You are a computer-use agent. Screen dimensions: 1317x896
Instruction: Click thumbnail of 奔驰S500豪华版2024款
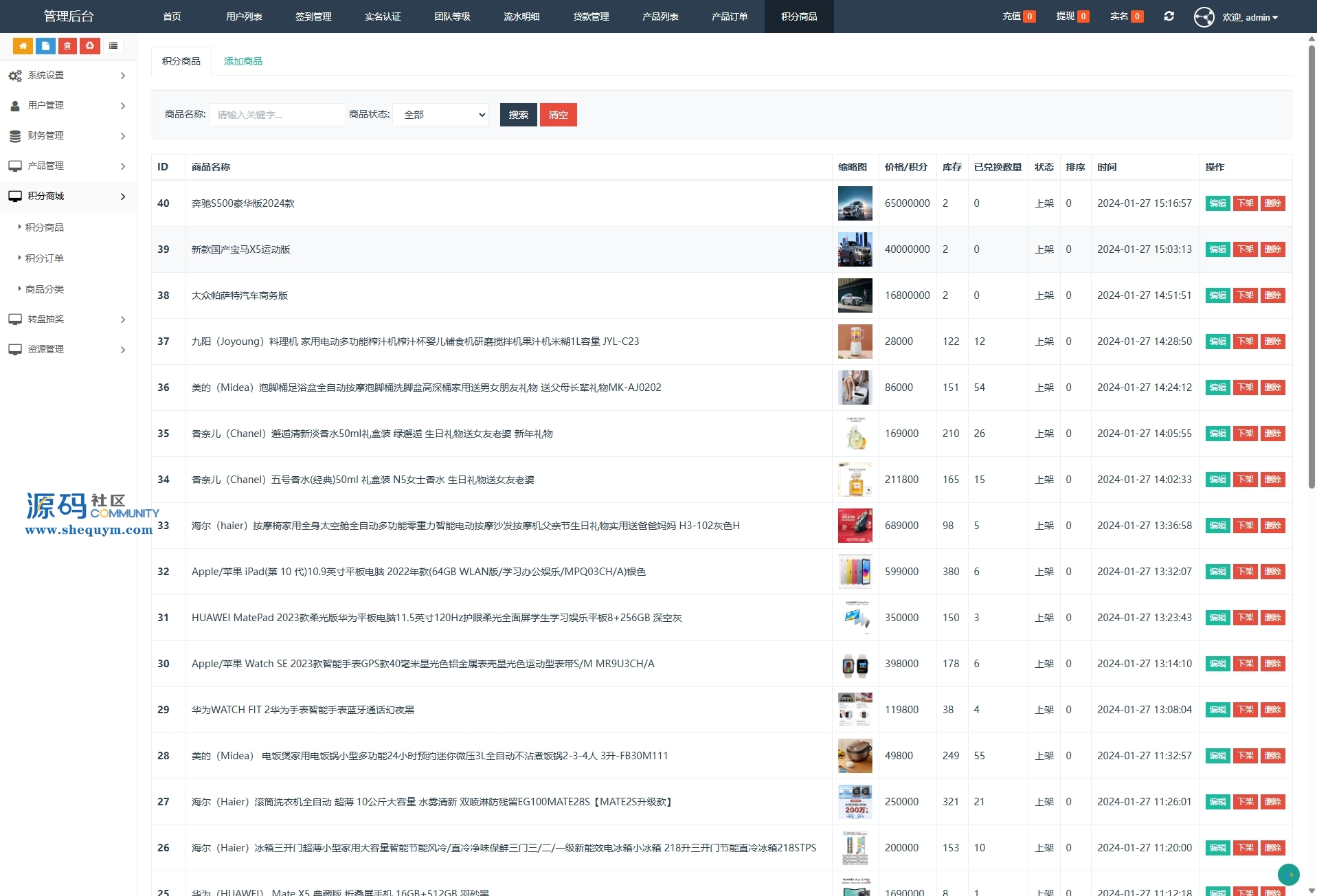pyautogui.click(x=855, y=203)
